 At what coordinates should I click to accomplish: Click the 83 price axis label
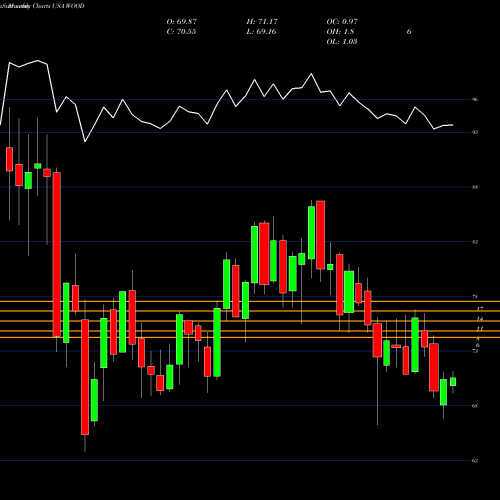tap(475, 242)
